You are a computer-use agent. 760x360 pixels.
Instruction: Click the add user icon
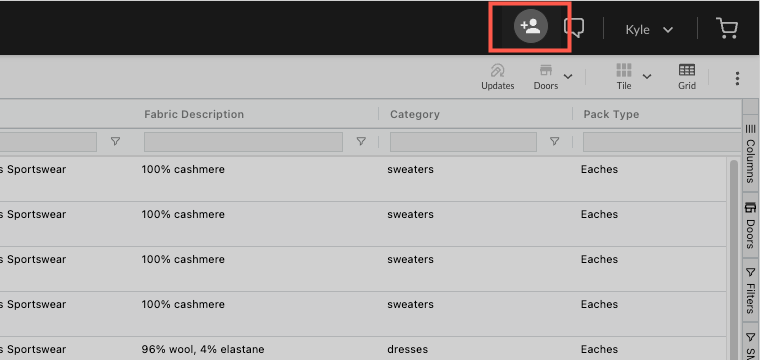(531, 26)
